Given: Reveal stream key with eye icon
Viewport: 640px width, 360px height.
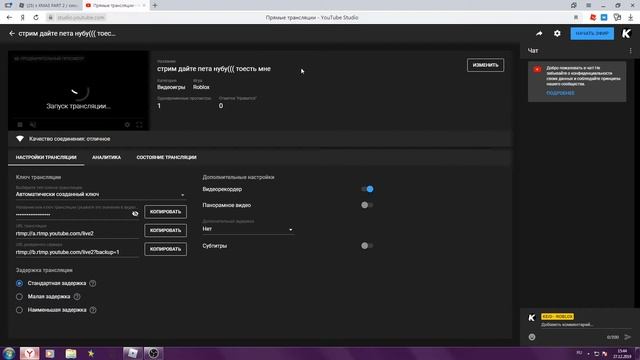Looking at the screenshot, I should (x=135, y=213).
